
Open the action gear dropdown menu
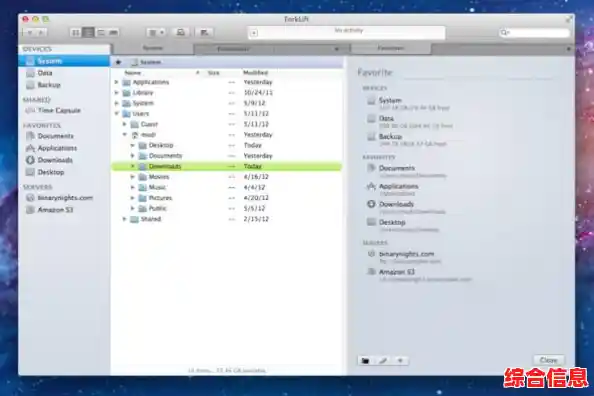tap(156, 33)
